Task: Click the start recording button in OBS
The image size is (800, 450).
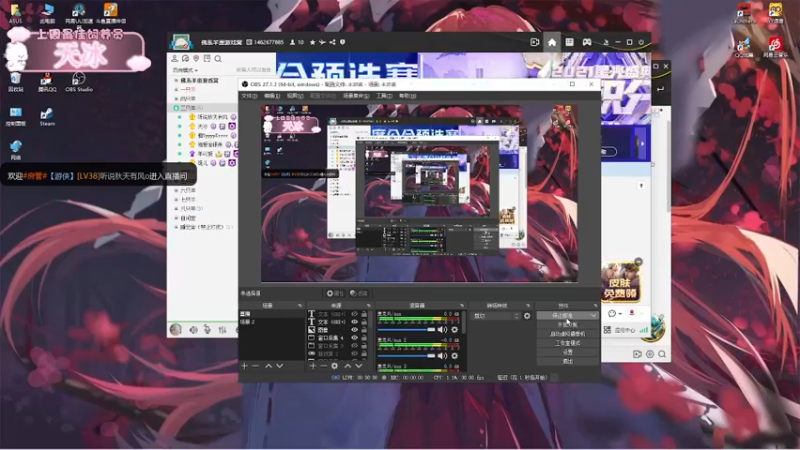Action: [567, 325]
